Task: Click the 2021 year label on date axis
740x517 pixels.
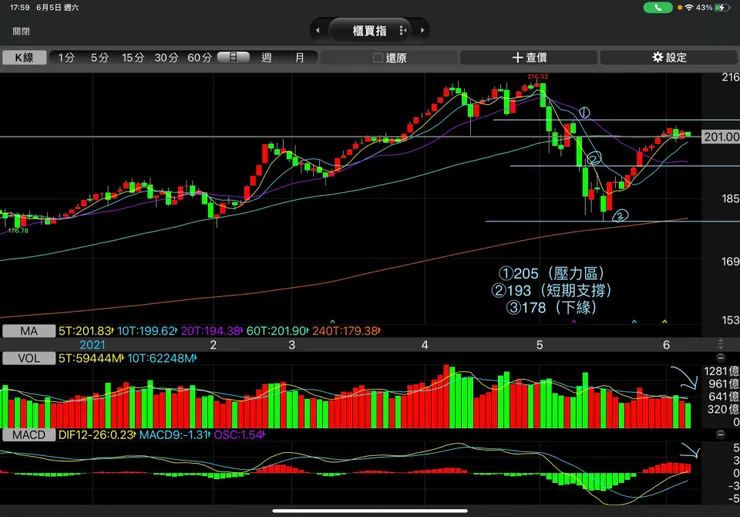Action: coord(92,345)
